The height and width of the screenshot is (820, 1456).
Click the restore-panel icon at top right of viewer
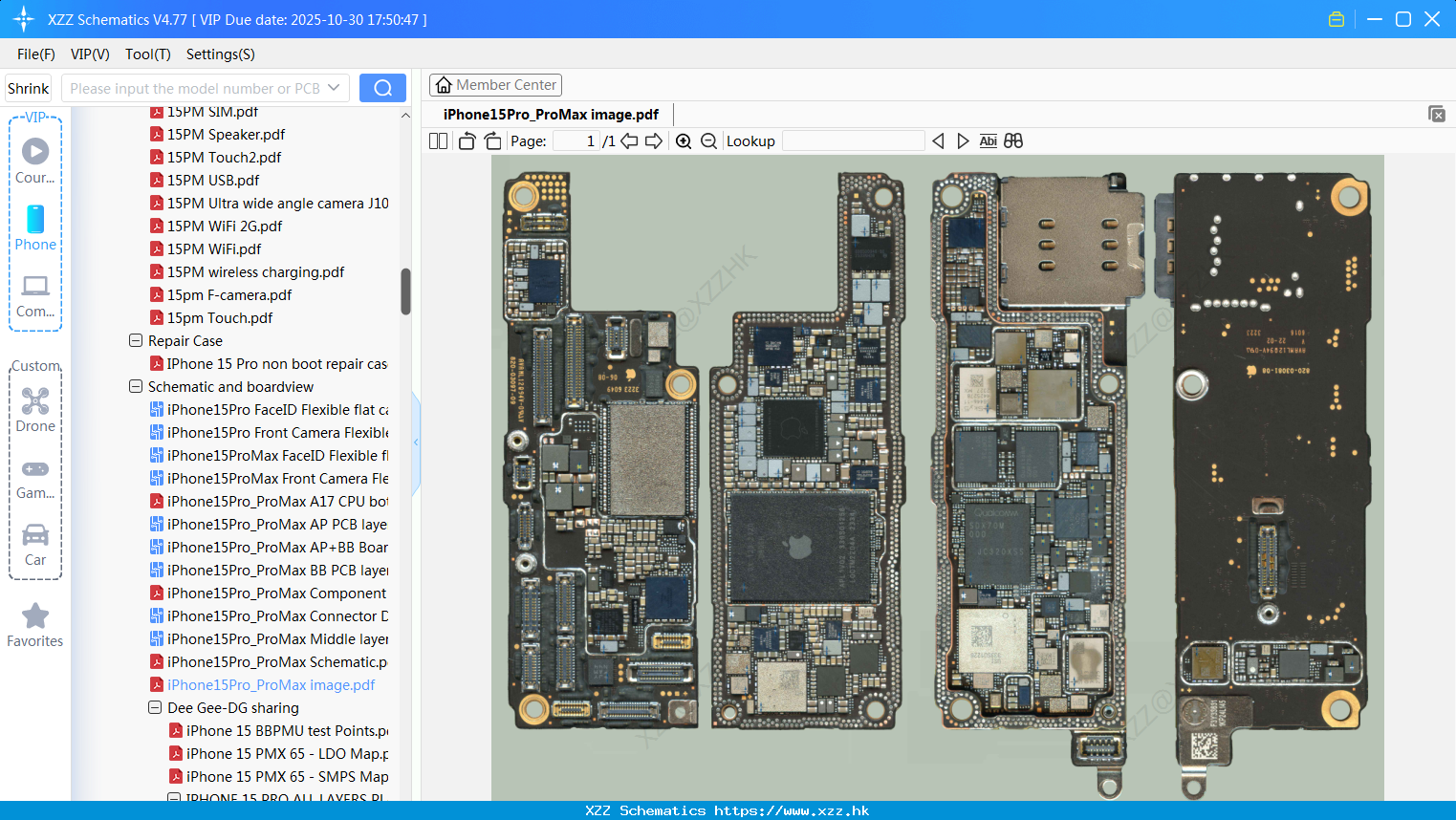click(x=1437, y=114)
